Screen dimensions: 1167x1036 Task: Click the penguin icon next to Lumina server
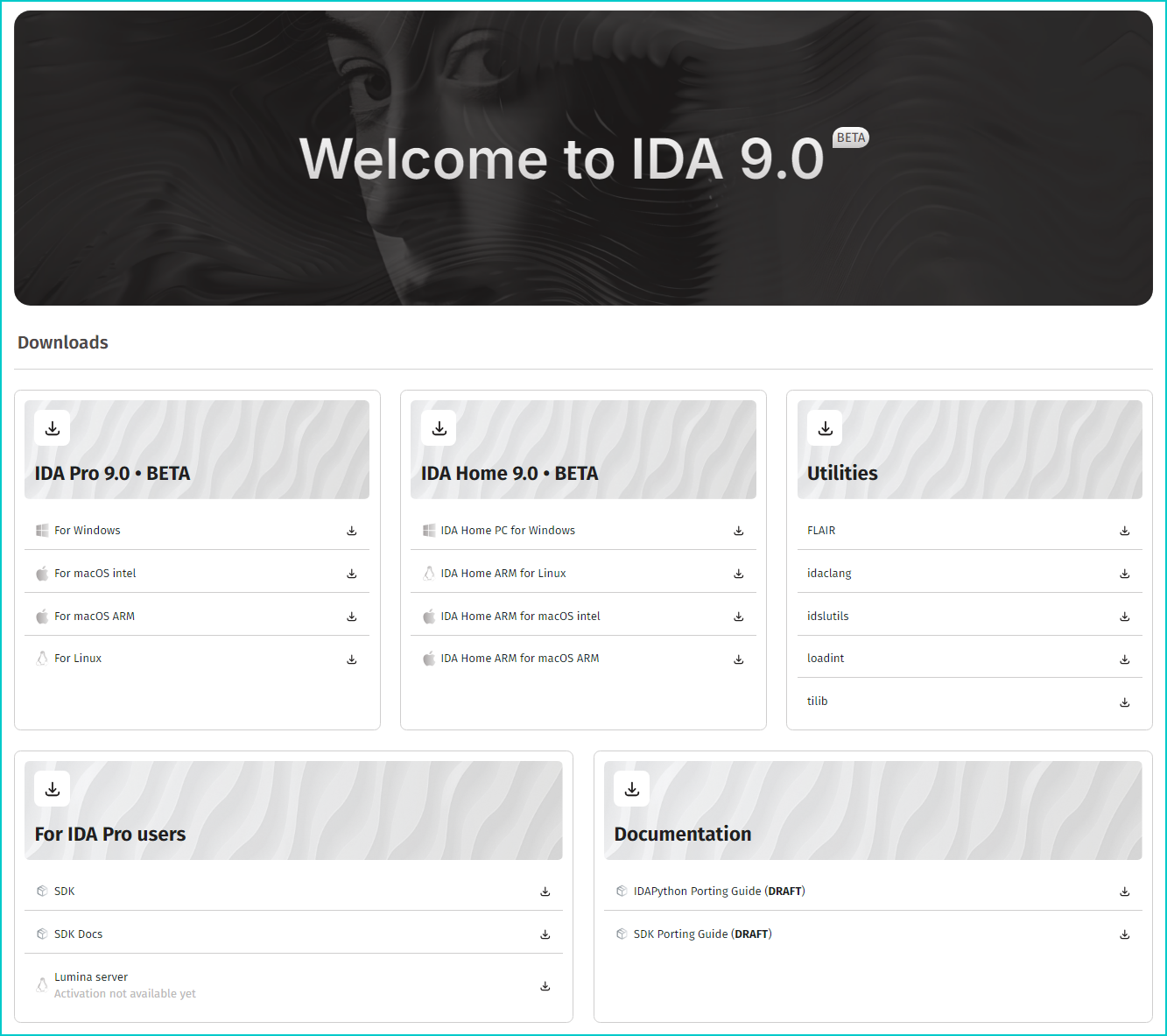(x=42, y=985)
